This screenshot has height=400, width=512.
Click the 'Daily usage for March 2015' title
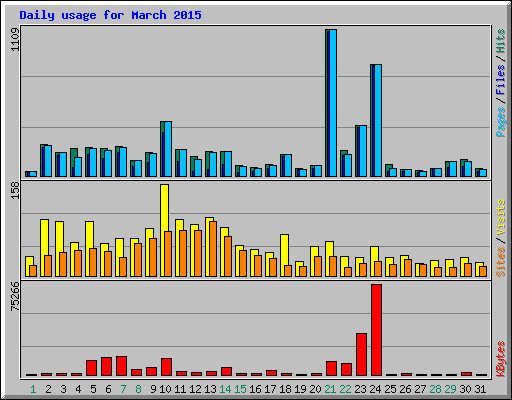click(110, 15)
